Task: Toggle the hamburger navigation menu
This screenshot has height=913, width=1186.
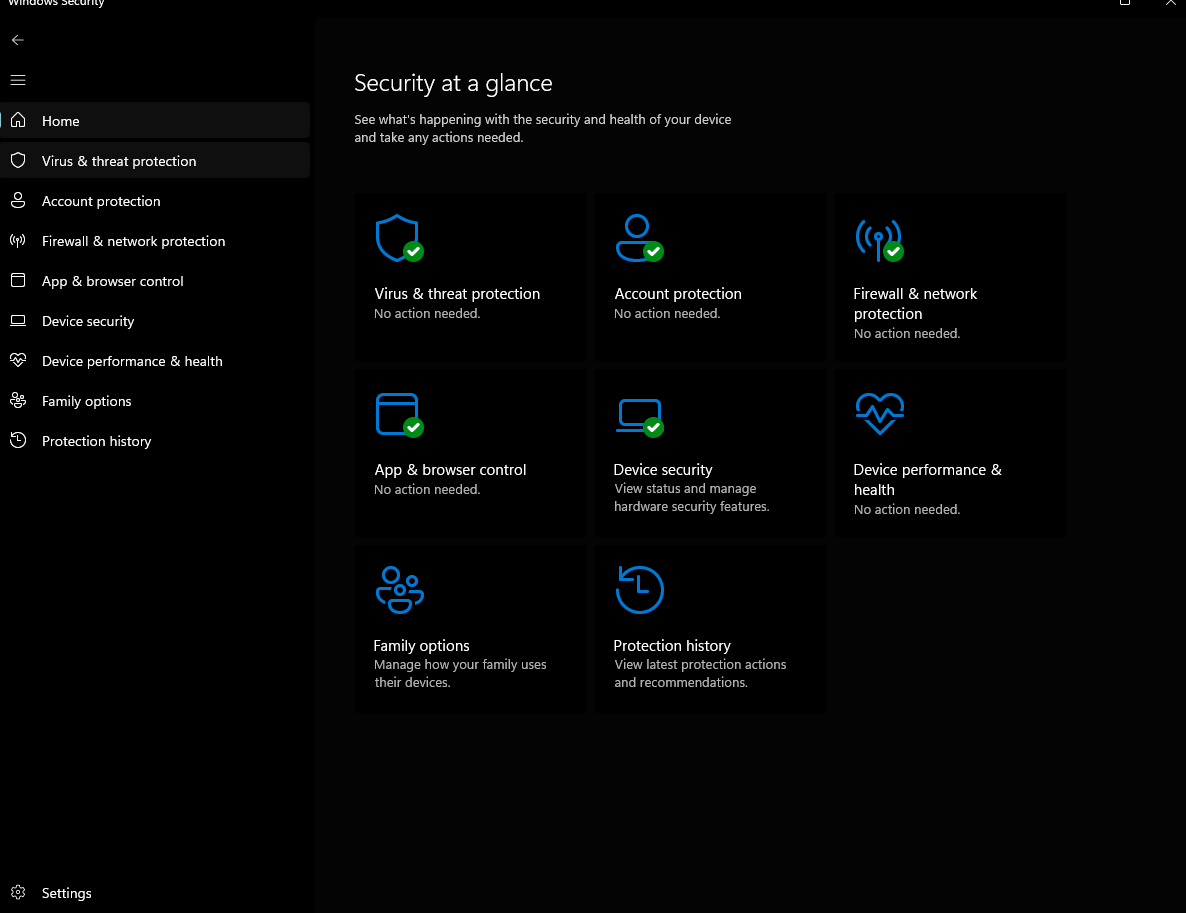Action: (18, 80)
